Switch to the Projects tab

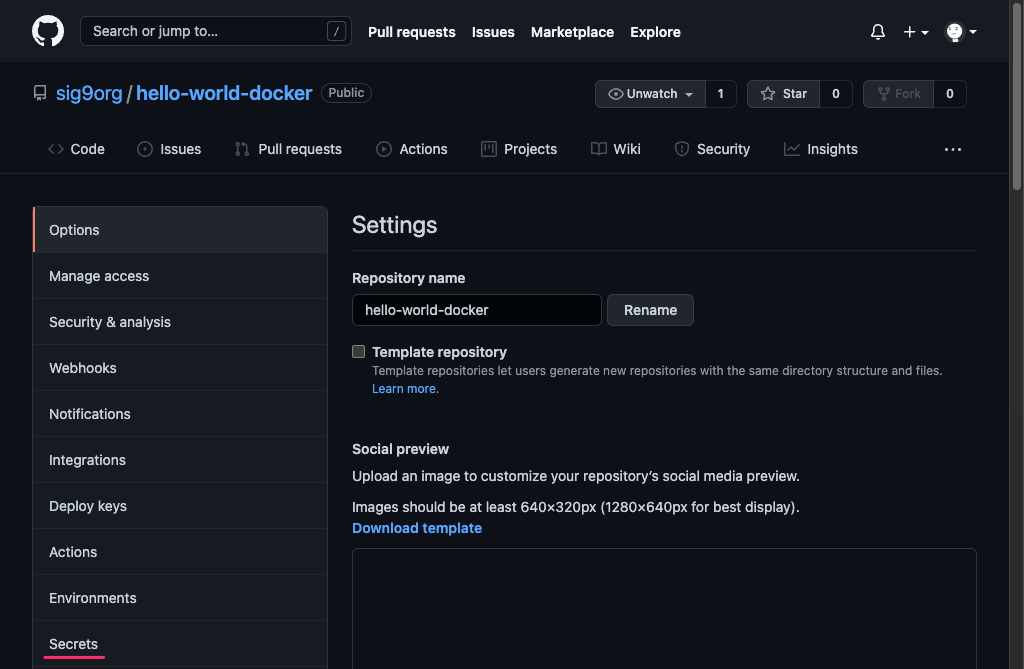[x=519, y=149]
